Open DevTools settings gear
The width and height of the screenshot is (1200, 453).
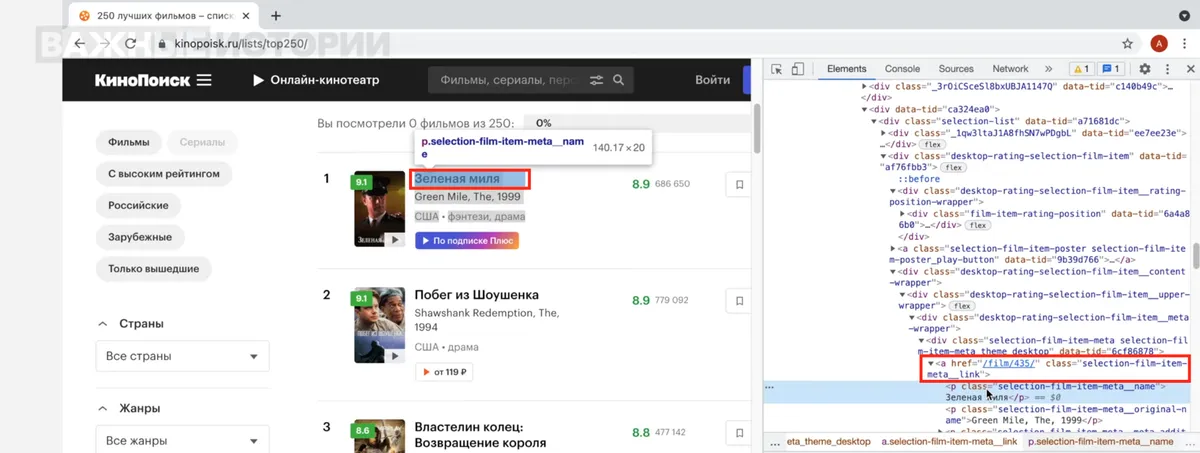point(1145,69)
